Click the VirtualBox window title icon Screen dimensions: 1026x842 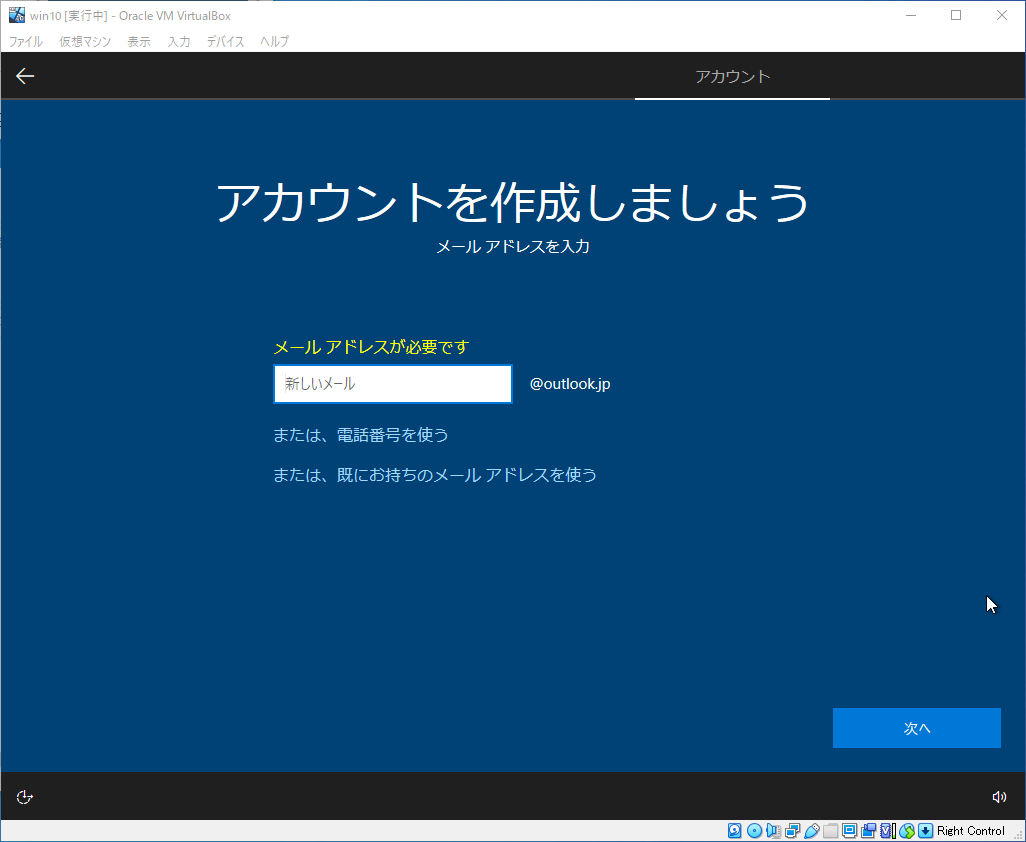point(16,15)
